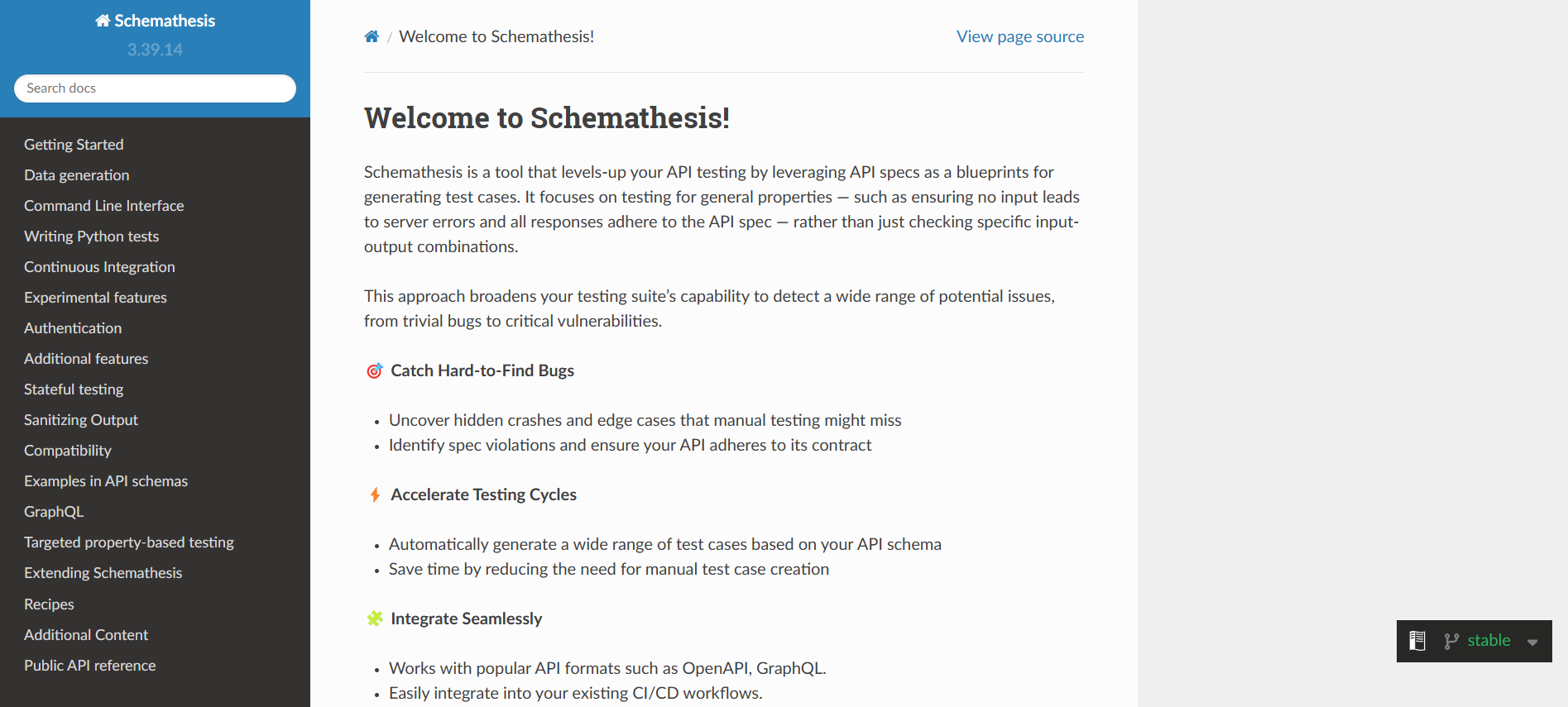The height and width of the screenshot is (707, 1568).
Task: Click the book icon in the version widget
Action: pyautogui.click(x=1417, y=641)
